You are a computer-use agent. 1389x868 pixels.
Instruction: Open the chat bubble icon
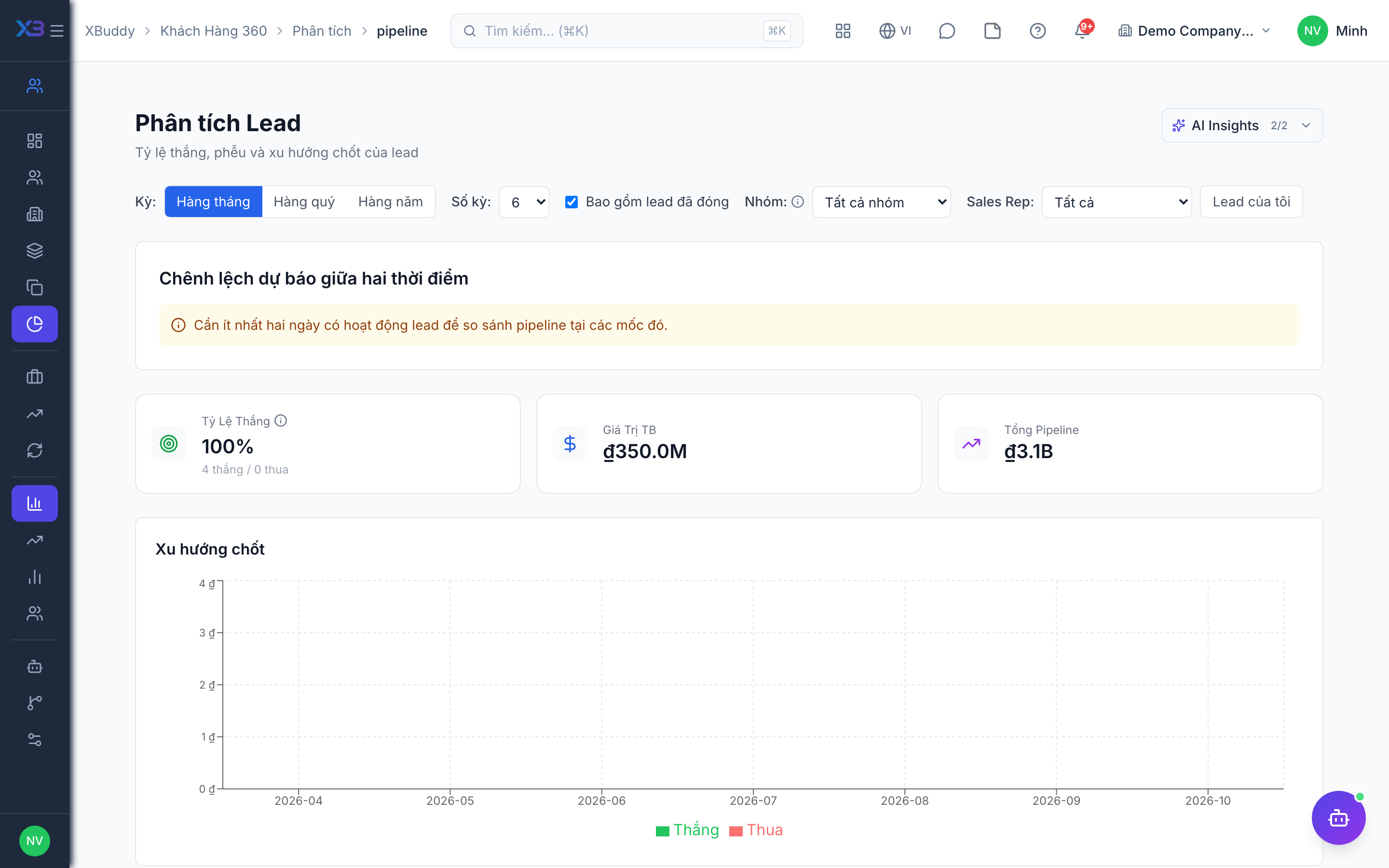946,30
